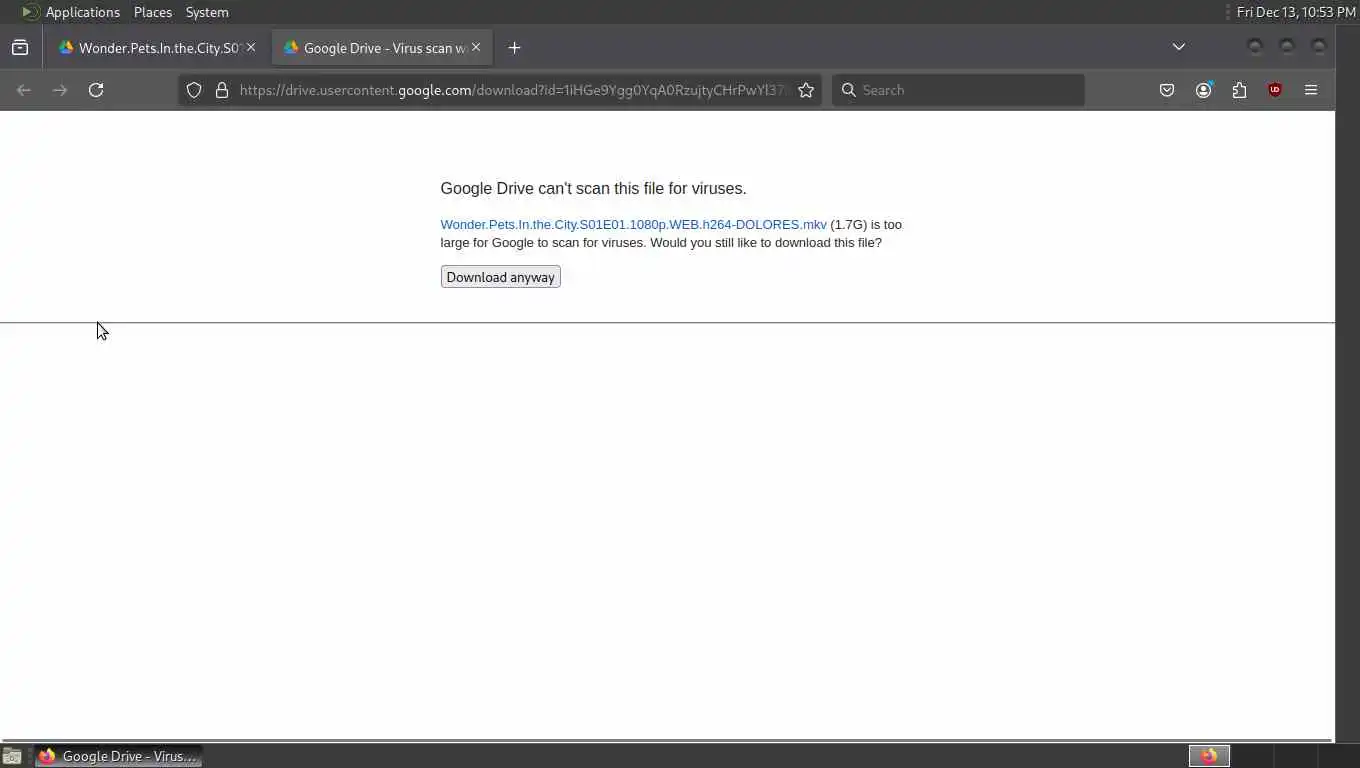The width and height of the screenshot is (1360, 768).
Task: Open a new browser tab
Action: 514,47
